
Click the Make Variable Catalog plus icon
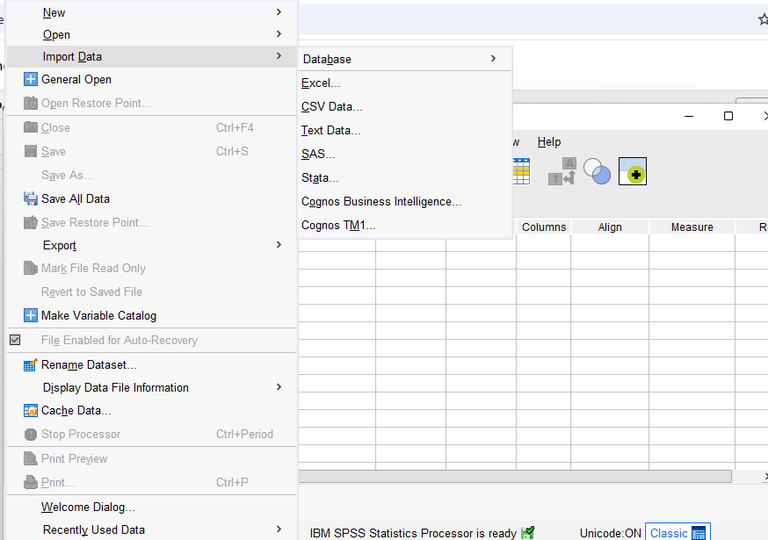coord(30,316)
